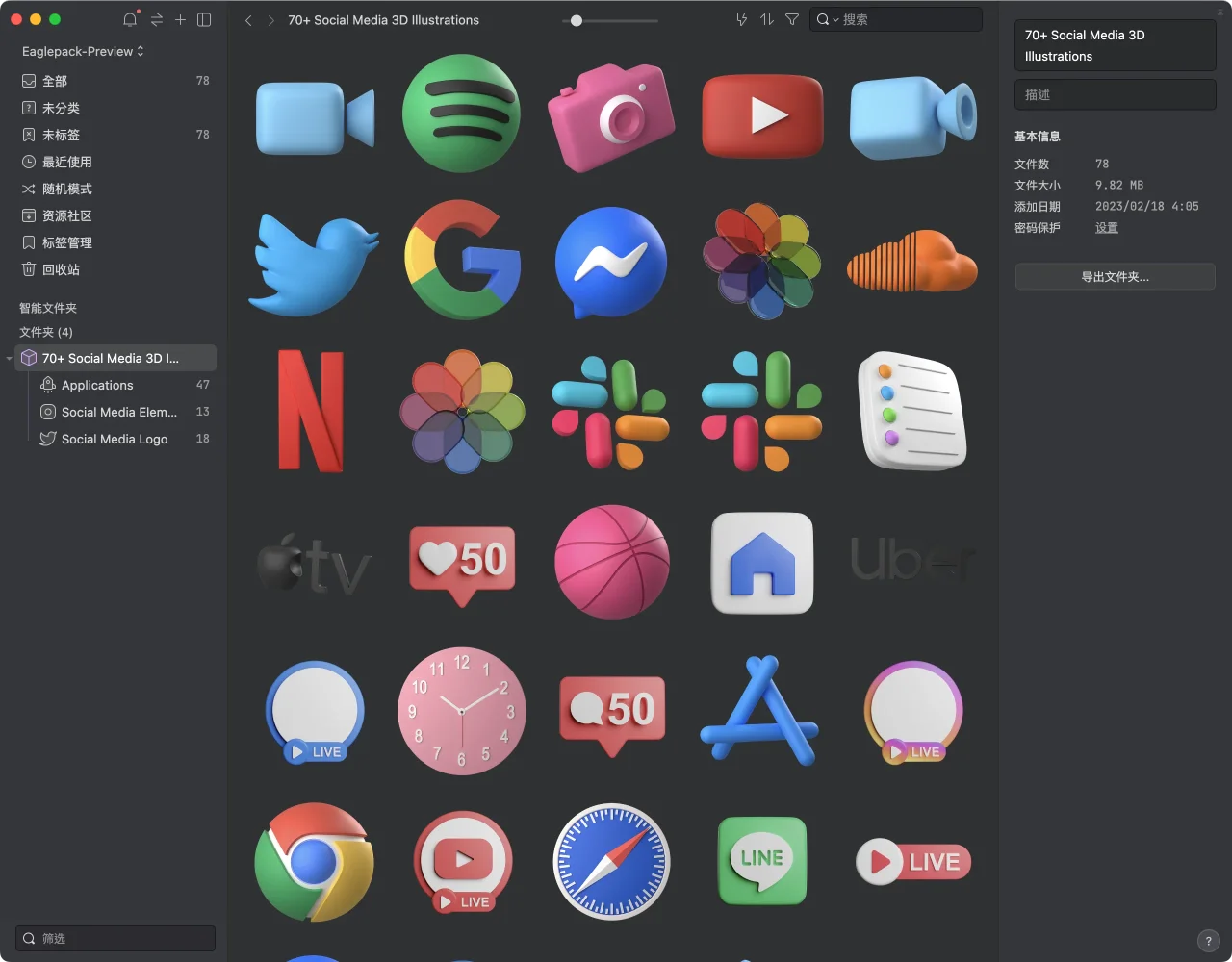This screenshot has height=962, width=1232.
Task: Open 回收站 trash in the sidebar
Action: pos(115,269)
